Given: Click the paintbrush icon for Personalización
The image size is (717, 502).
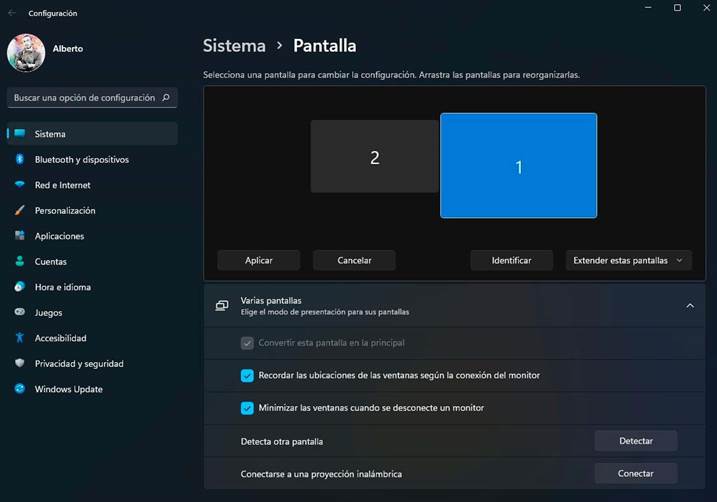Looking at the screenshot, I should [20, 210].
